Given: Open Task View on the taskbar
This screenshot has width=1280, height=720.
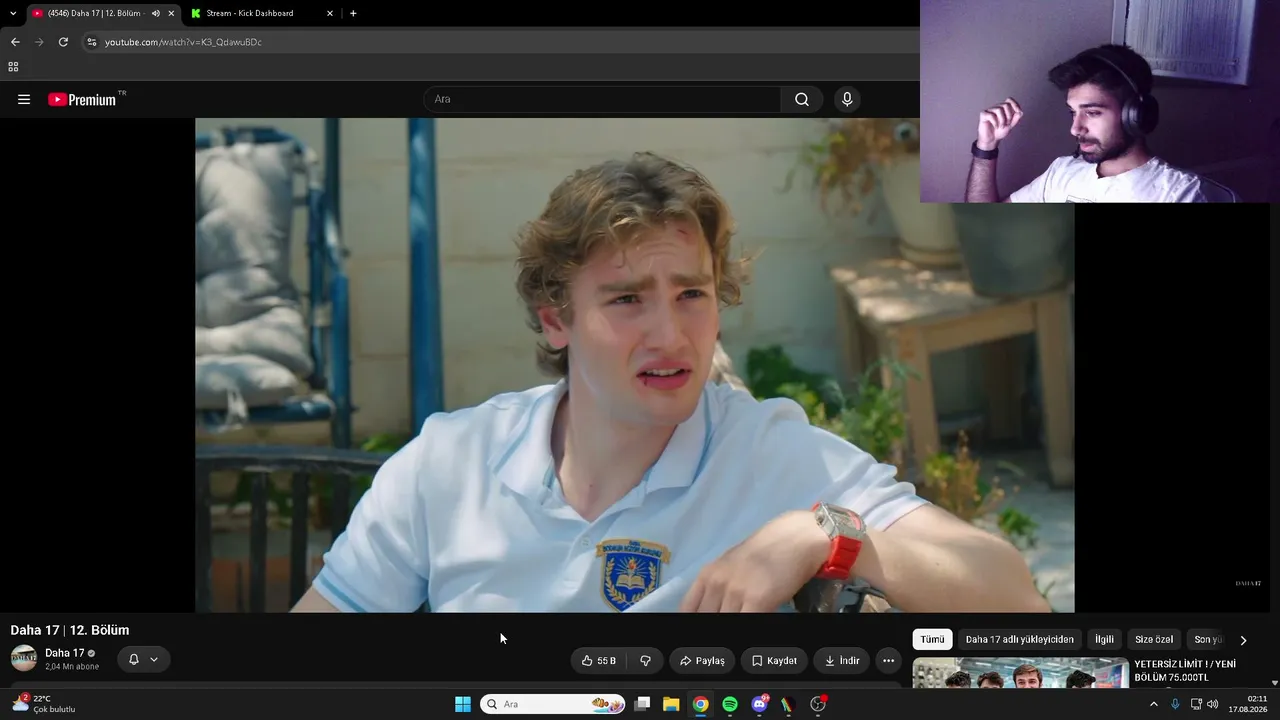Looking at the screenshot, I should [x=642, y=704].
